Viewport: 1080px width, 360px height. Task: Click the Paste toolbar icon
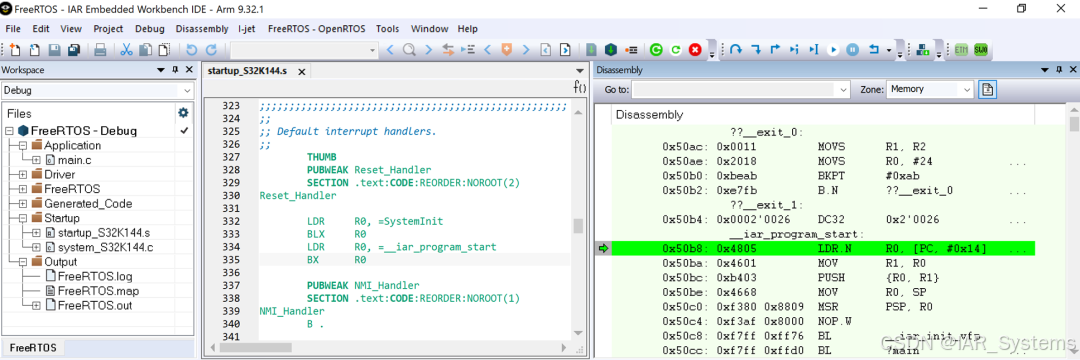tap(164, 50)
